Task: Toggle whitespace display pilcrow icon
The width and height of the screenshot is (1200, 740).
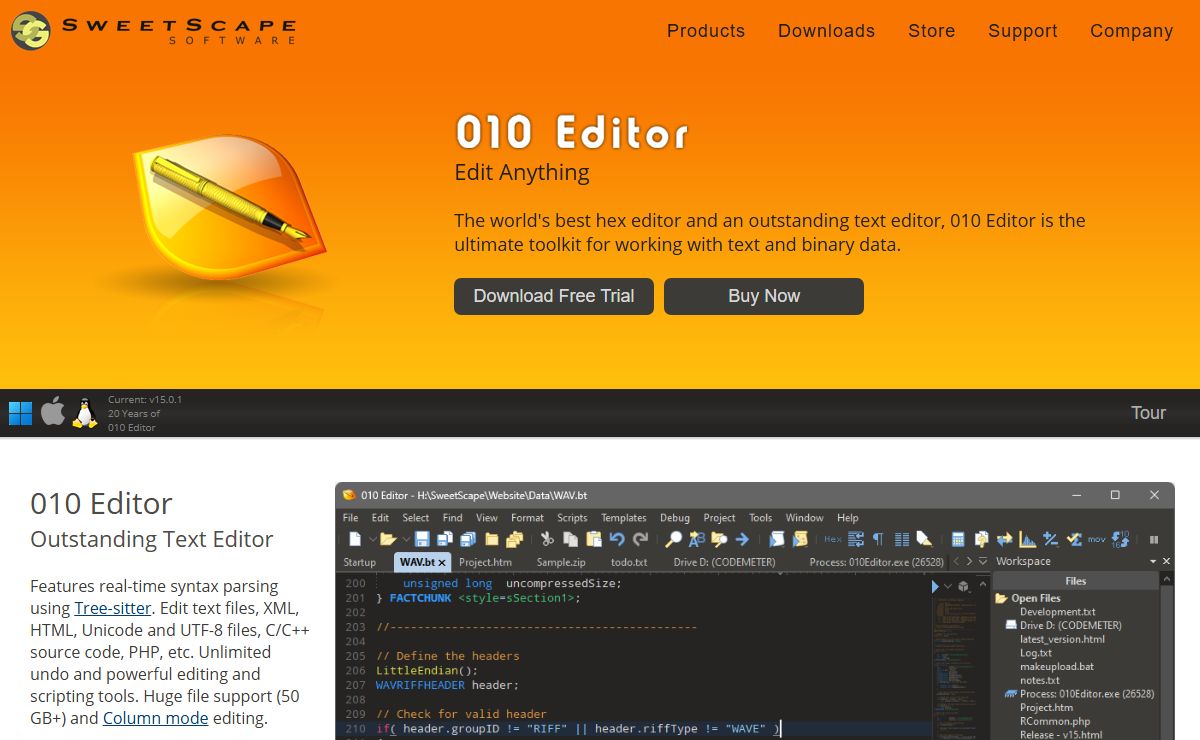Action: pos(878,539)
